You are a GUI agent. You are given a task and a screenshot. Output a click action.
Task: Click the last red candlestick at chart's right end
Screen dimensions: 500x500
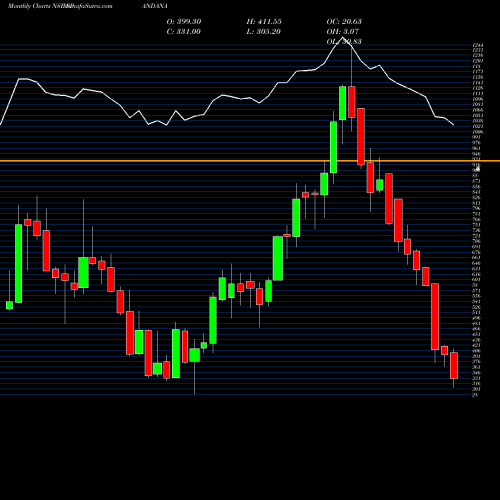pos(454,365)
